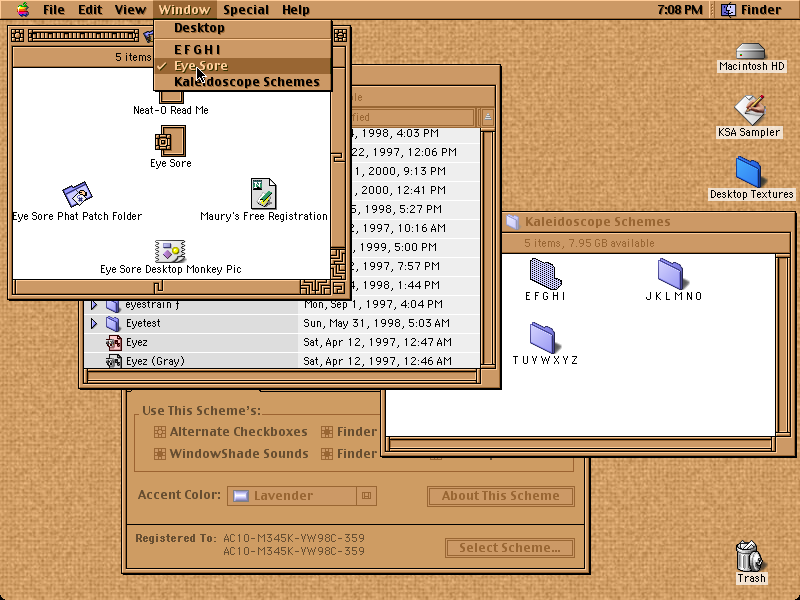Select the Trash icon
Image resolution: width=800 pixels, height=600 pixels.
750,556
